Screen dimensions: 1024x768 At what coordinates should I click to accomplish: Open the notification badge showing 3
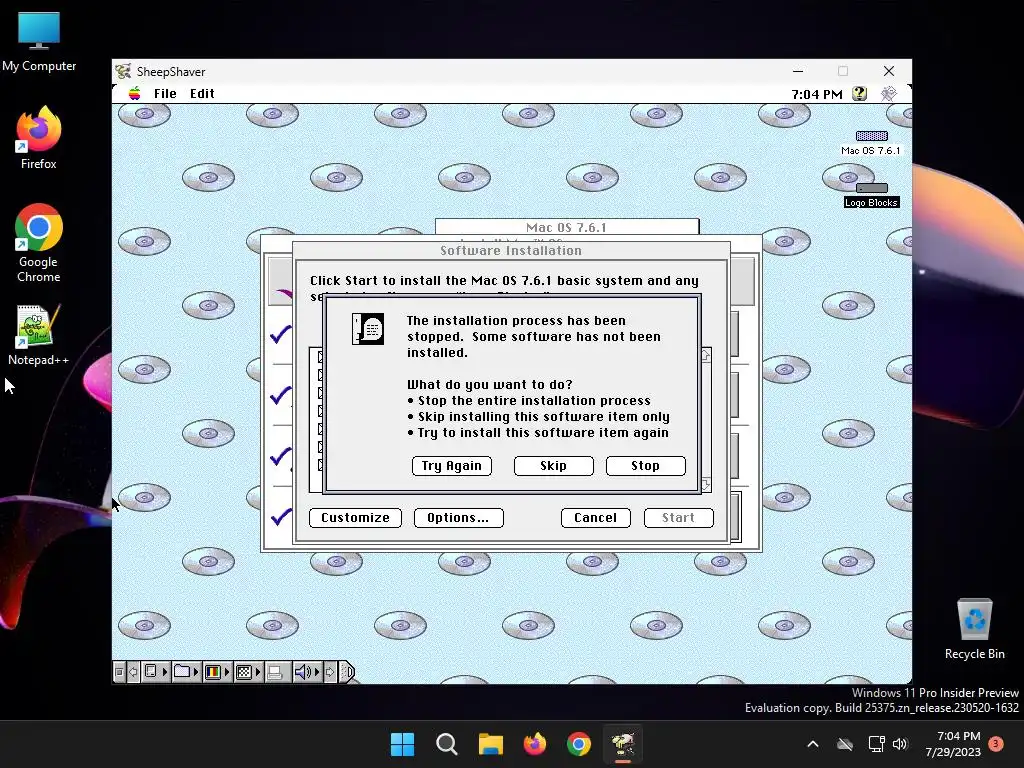point(996,744)
